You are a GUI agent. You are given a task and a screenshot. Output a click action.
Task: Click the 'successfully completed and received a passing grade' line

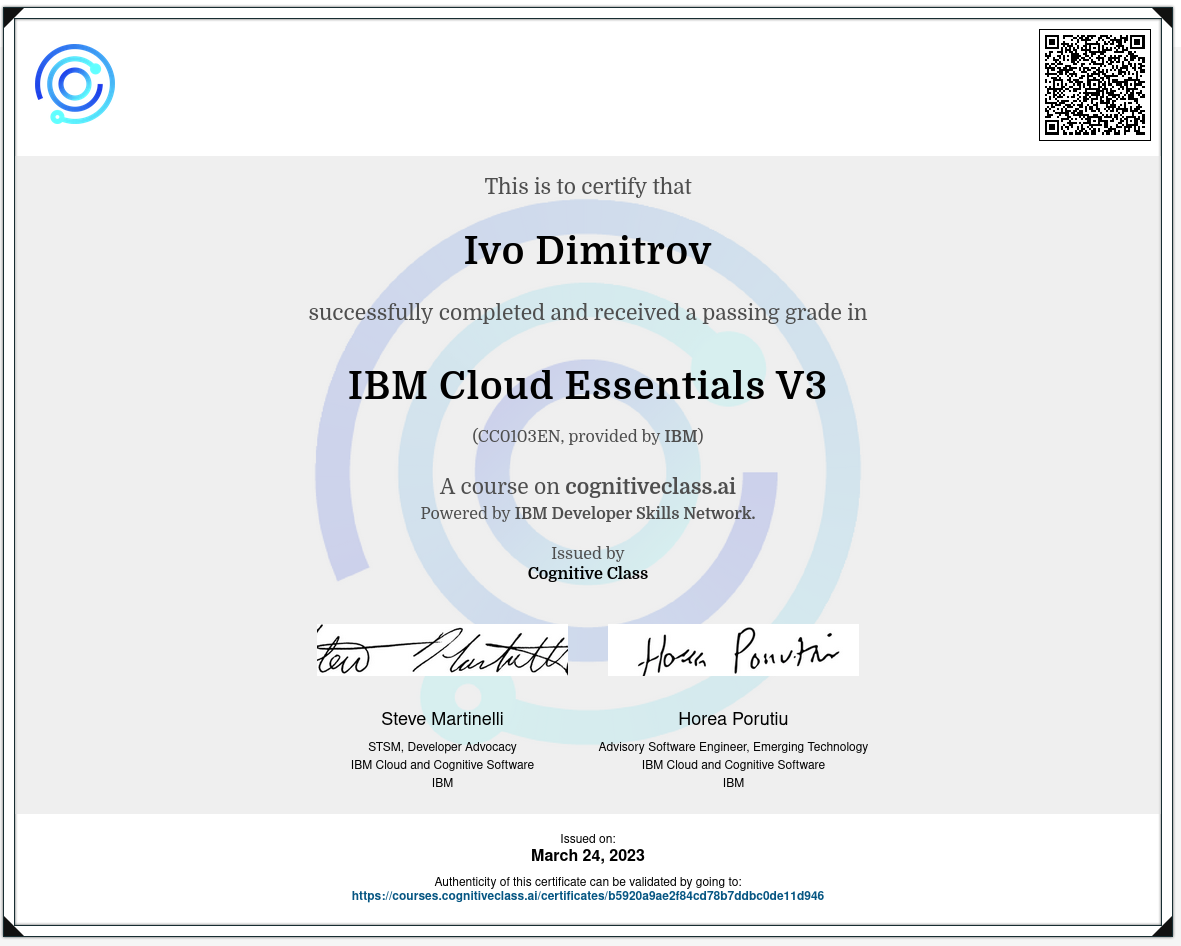[x=587, y=312]
